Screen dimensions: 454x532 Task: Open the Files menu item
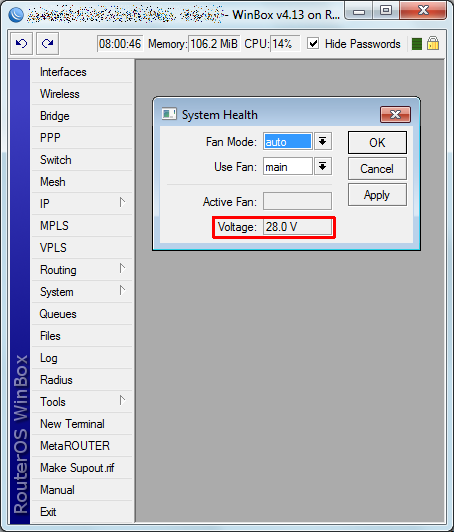(82, 336)
